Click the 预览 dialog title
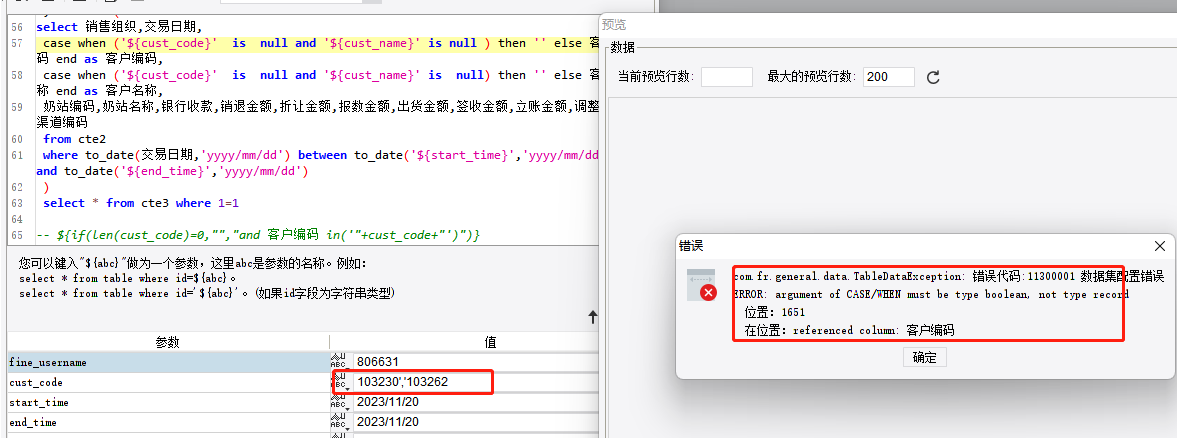This screenshot has height=438, width=1177. (614, 25)
